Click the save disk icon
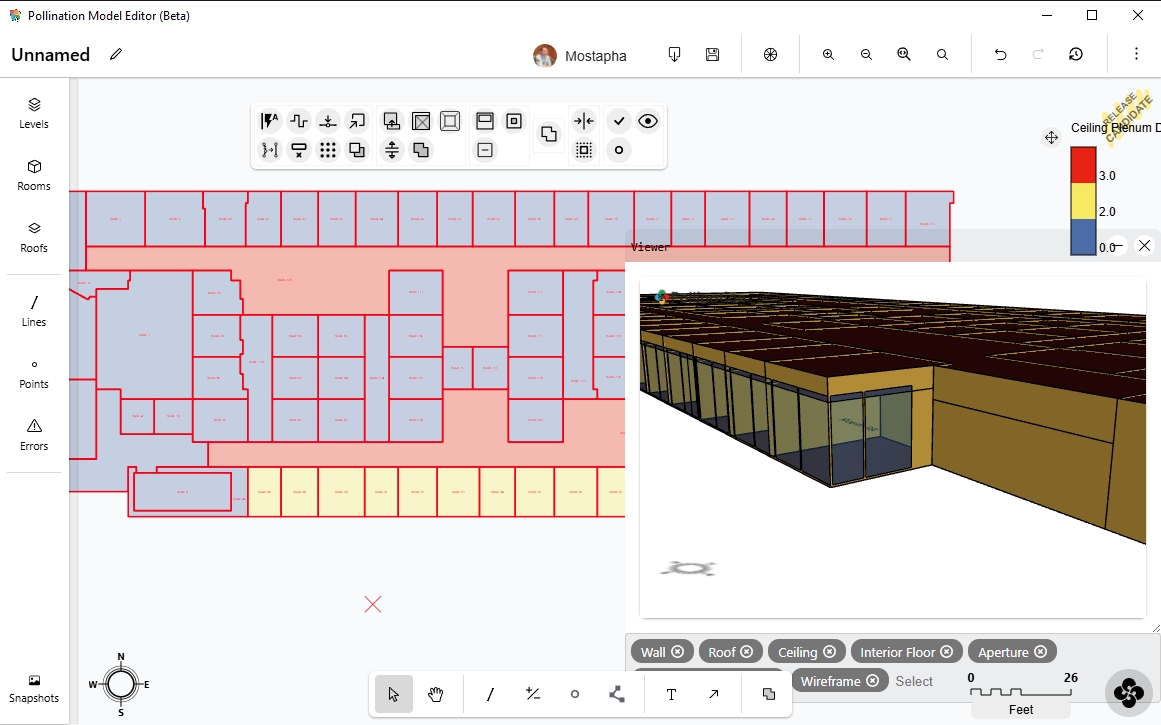This screenshot has width=1161, height=725. 712,55
